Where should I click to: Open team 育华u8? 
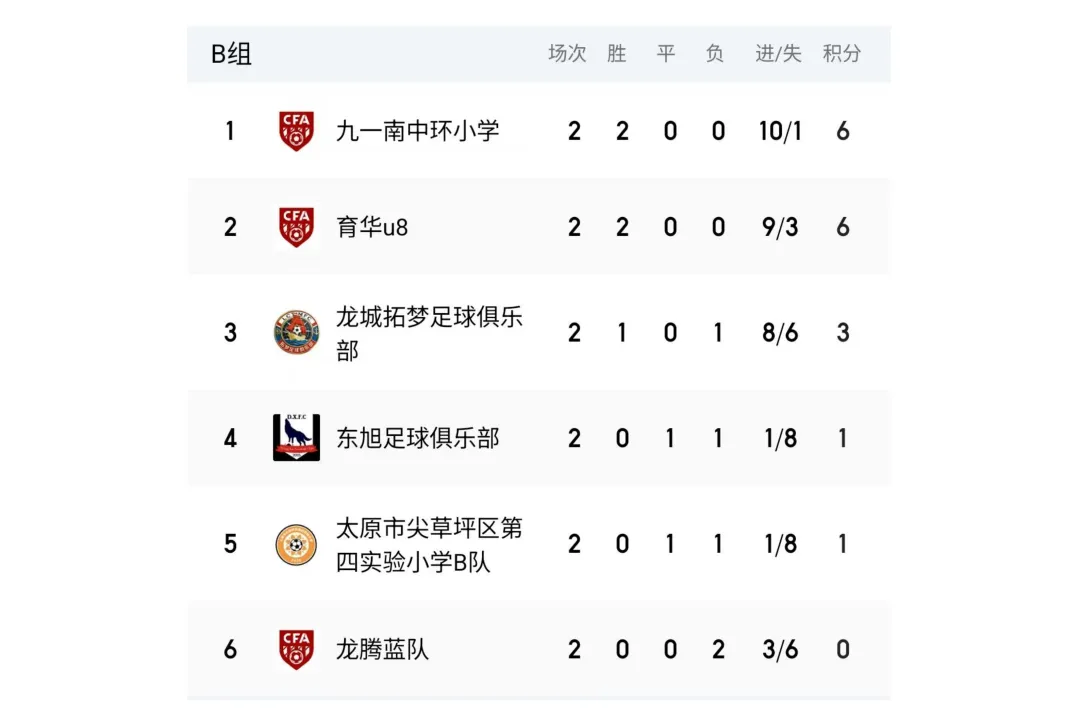tap(372, 227)
